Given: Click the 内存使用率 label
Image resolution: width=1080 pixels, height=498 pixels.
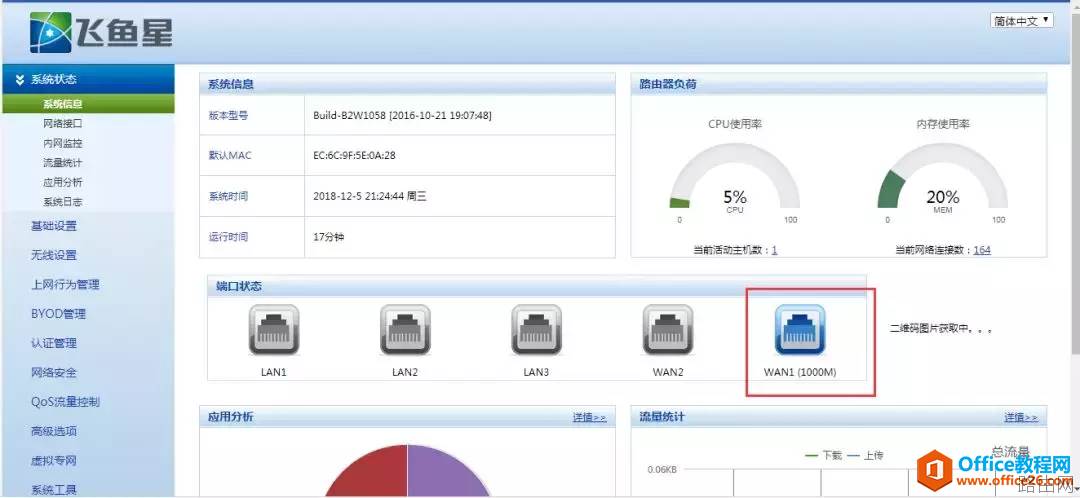Looking at the screenshot, I should point(942,125).
